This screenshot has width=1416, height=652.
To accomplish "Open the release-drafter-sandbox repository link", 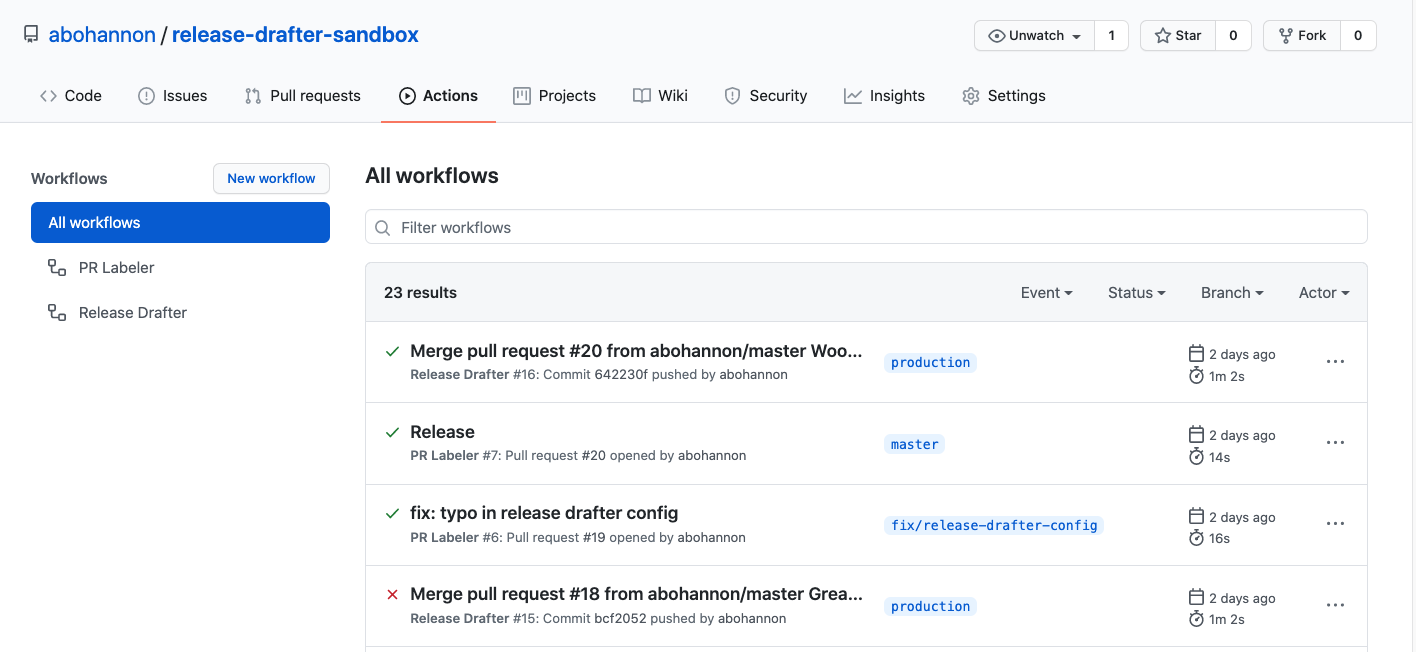I will tap(295, 35).
